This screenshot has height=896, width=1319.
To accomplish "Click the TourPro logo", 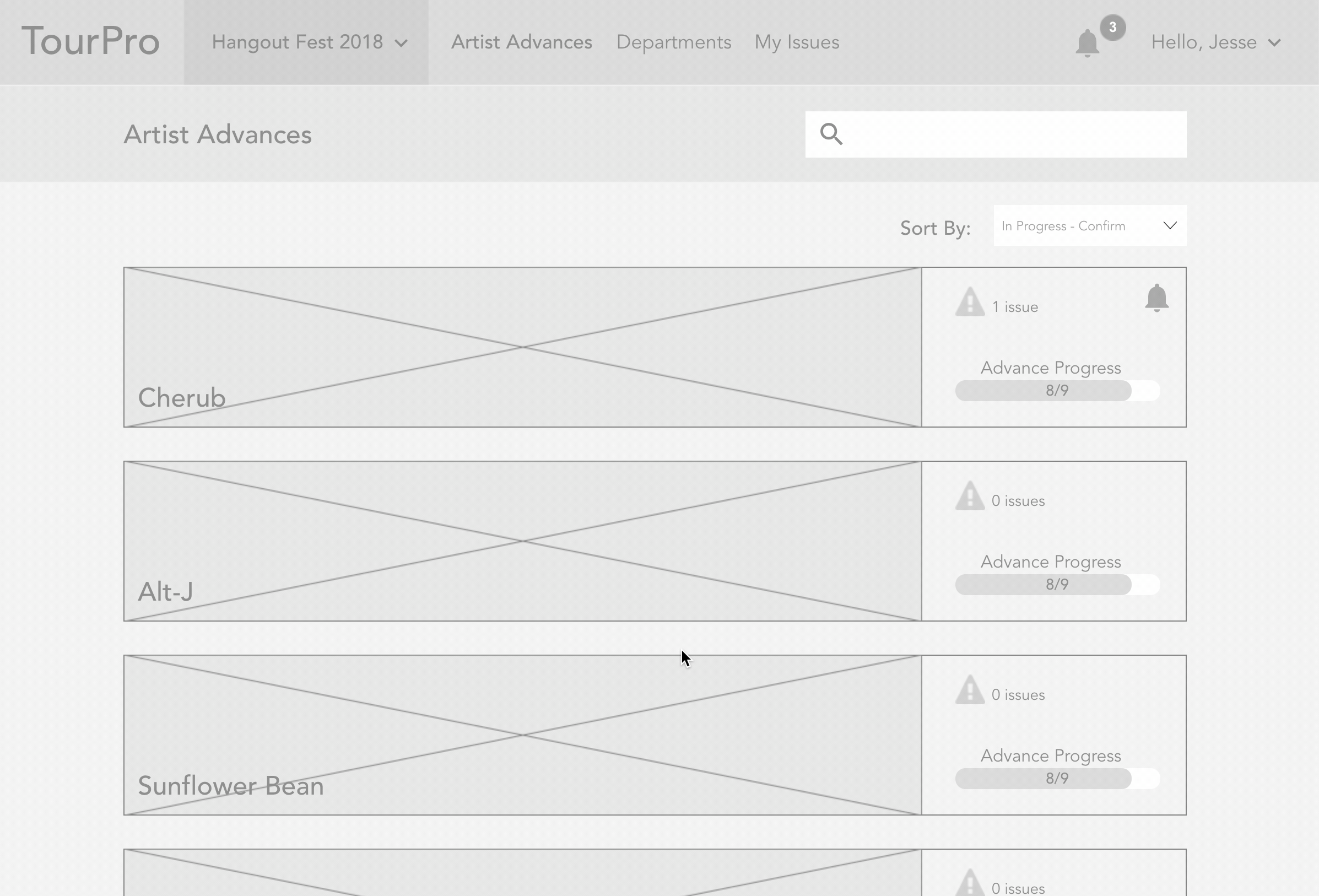I will [91, 41].
